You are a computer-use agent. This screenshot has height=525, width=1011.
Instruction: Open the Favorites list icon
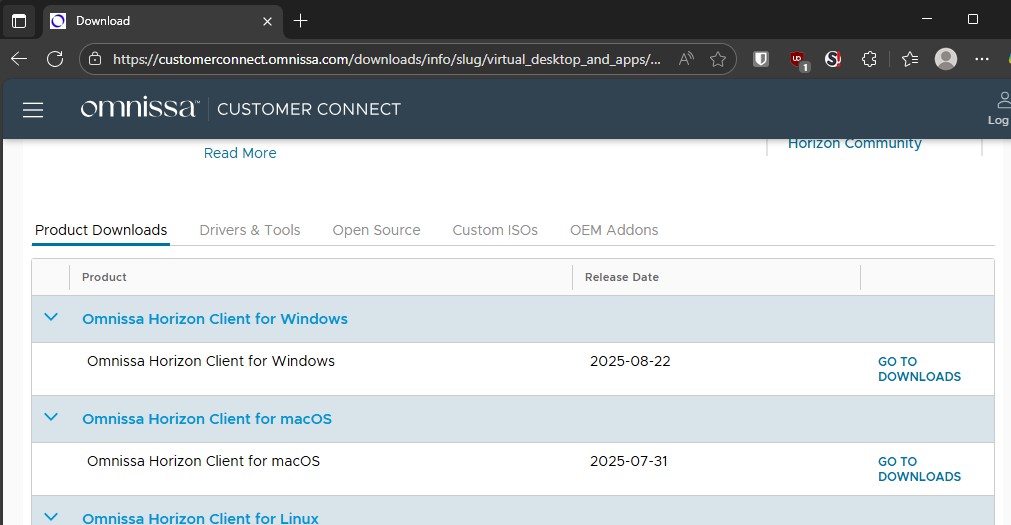[x=909, y=59]
